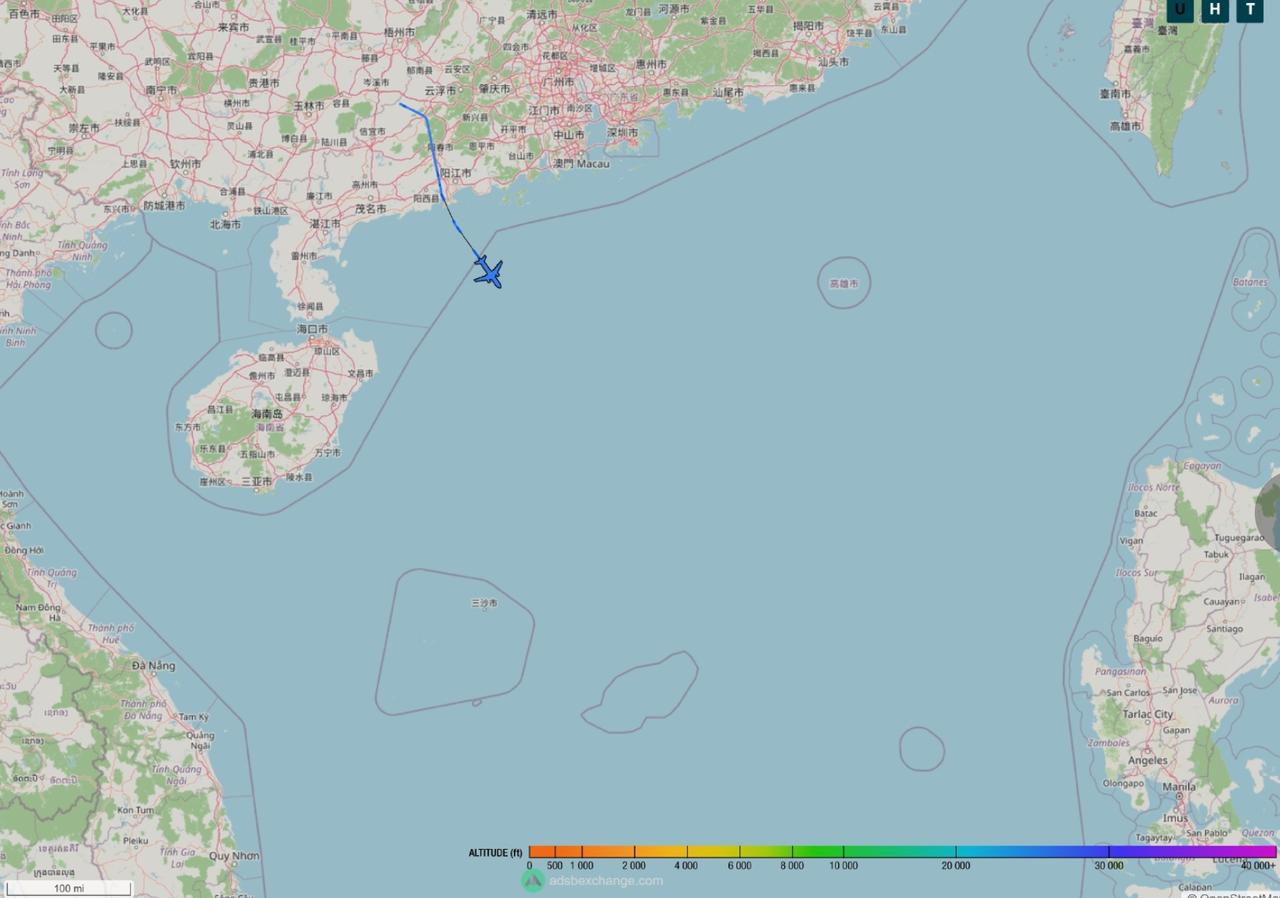Click the U button in top-right corner

[x=1180, y=10]
